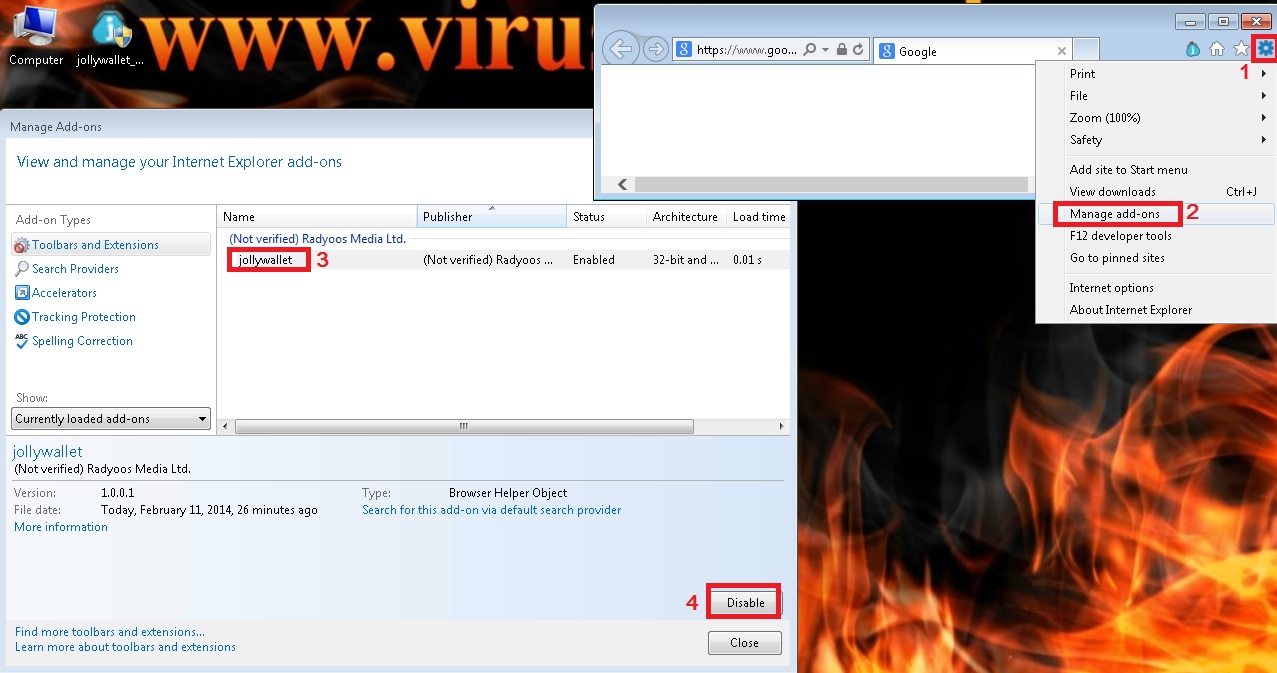This screenshot has width=1277, height=673.
Task: Click IE page horizontal scroll left arrow
Action: 622,185
